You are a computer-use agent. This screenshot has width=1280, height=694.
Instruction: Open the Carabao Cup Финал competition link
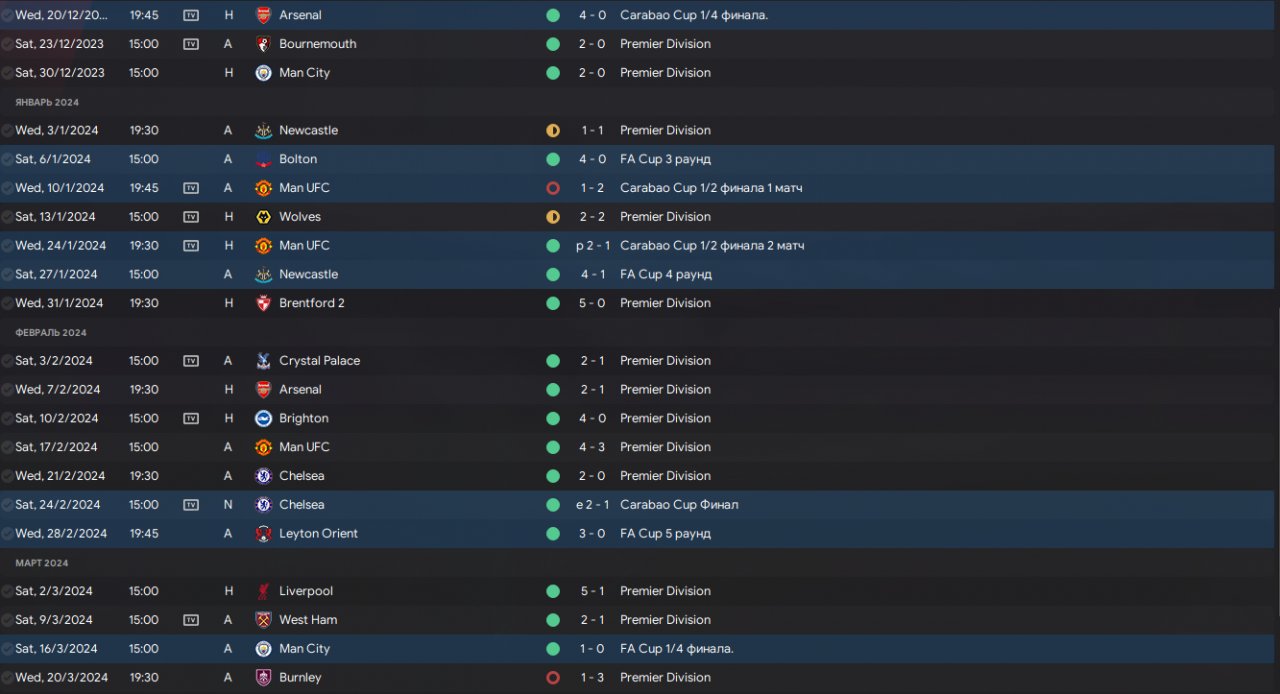(x=679, y=505)
